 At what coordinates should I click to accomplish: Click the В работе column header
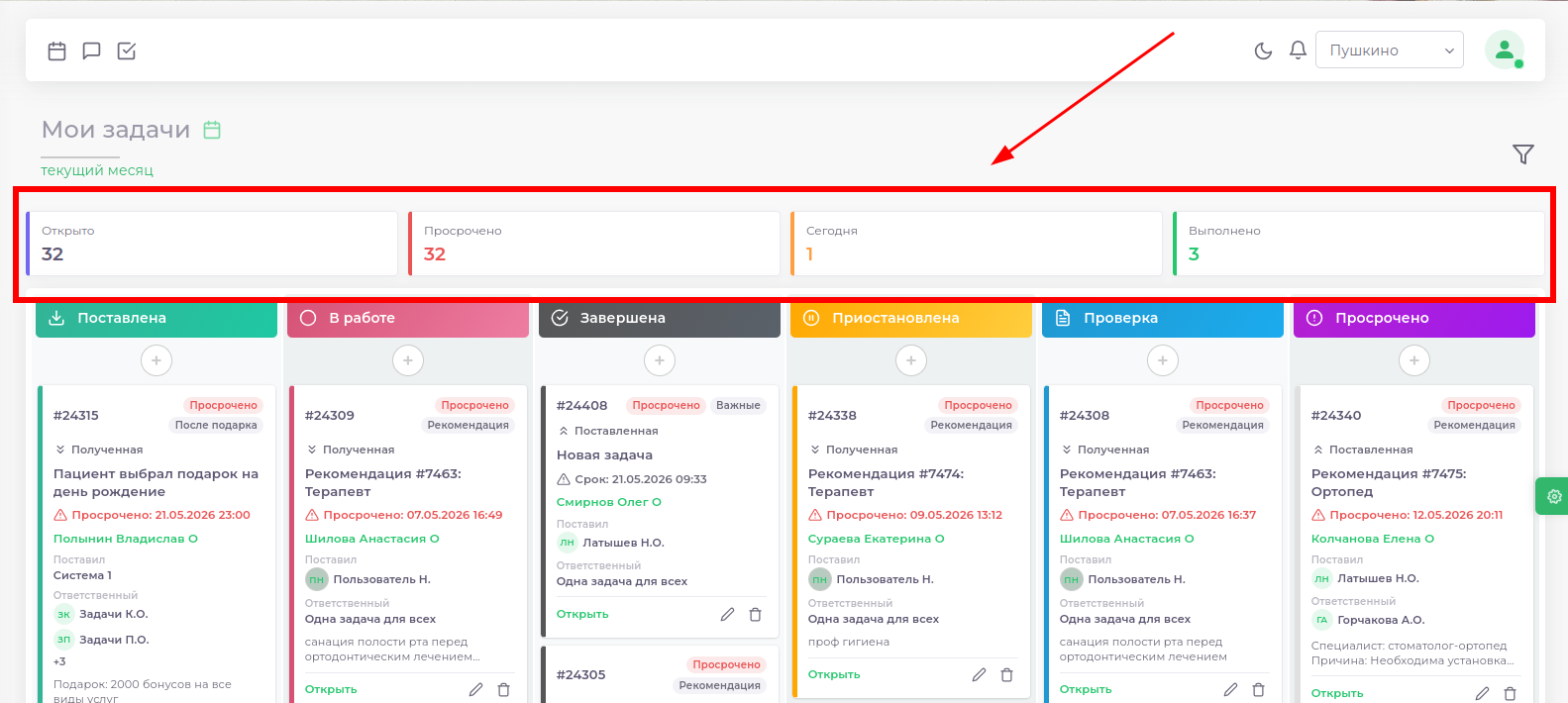pos(408,318)
